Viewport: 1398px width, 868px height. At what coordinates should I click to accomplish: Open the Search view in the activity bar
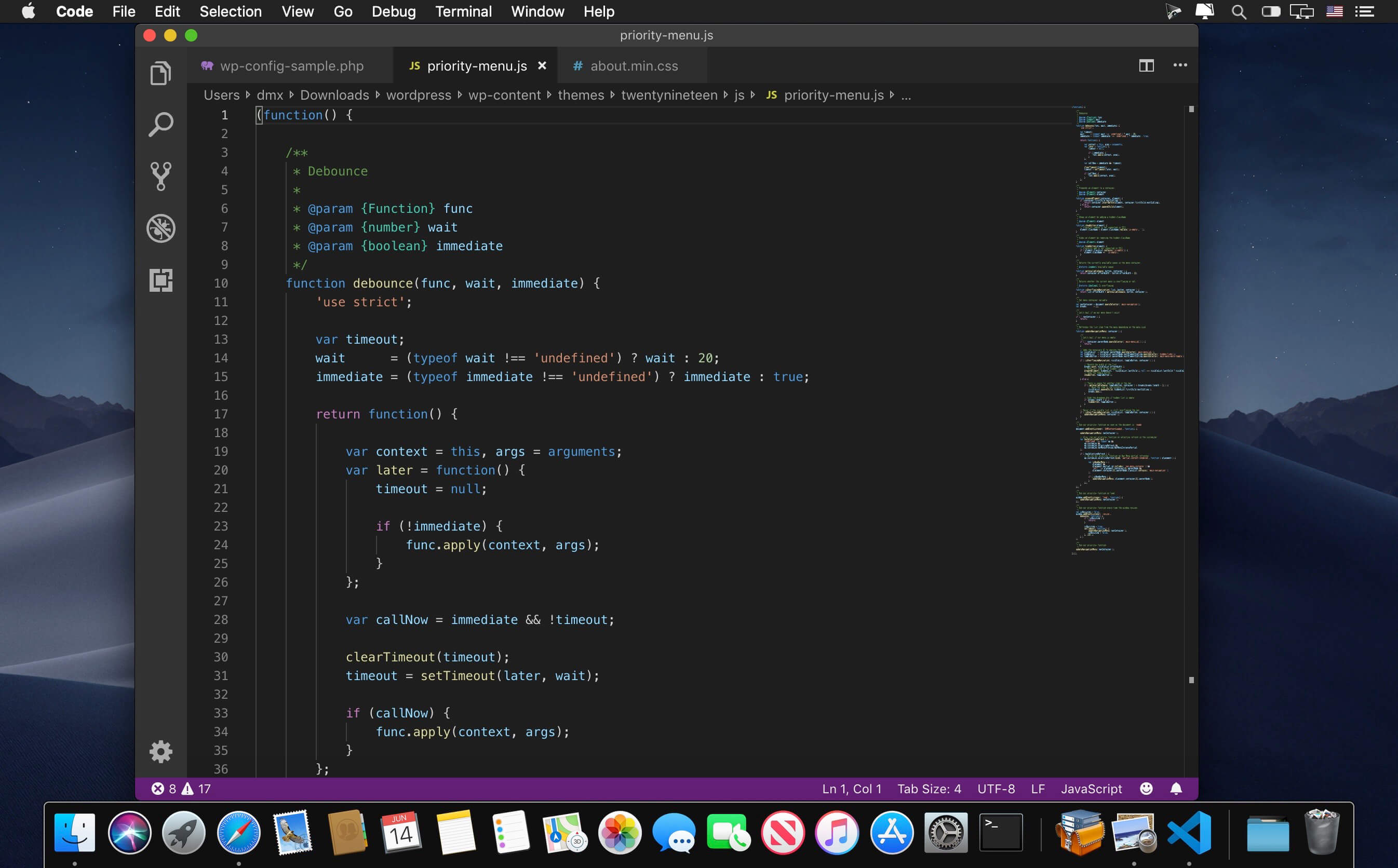161,124
